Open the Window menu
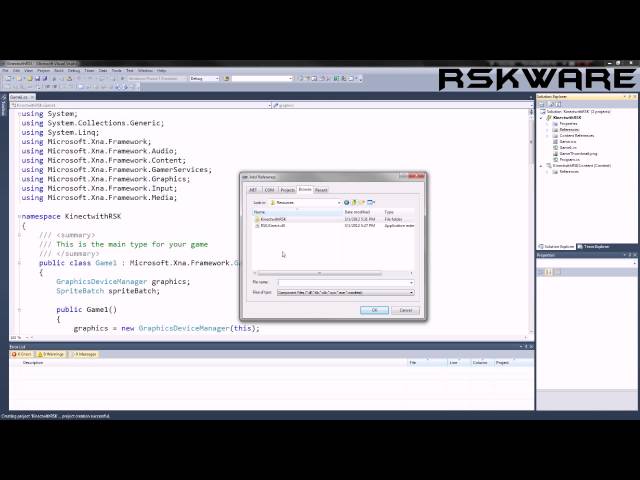The width and height of the screenshot is (640, 480). click(145, 71)
